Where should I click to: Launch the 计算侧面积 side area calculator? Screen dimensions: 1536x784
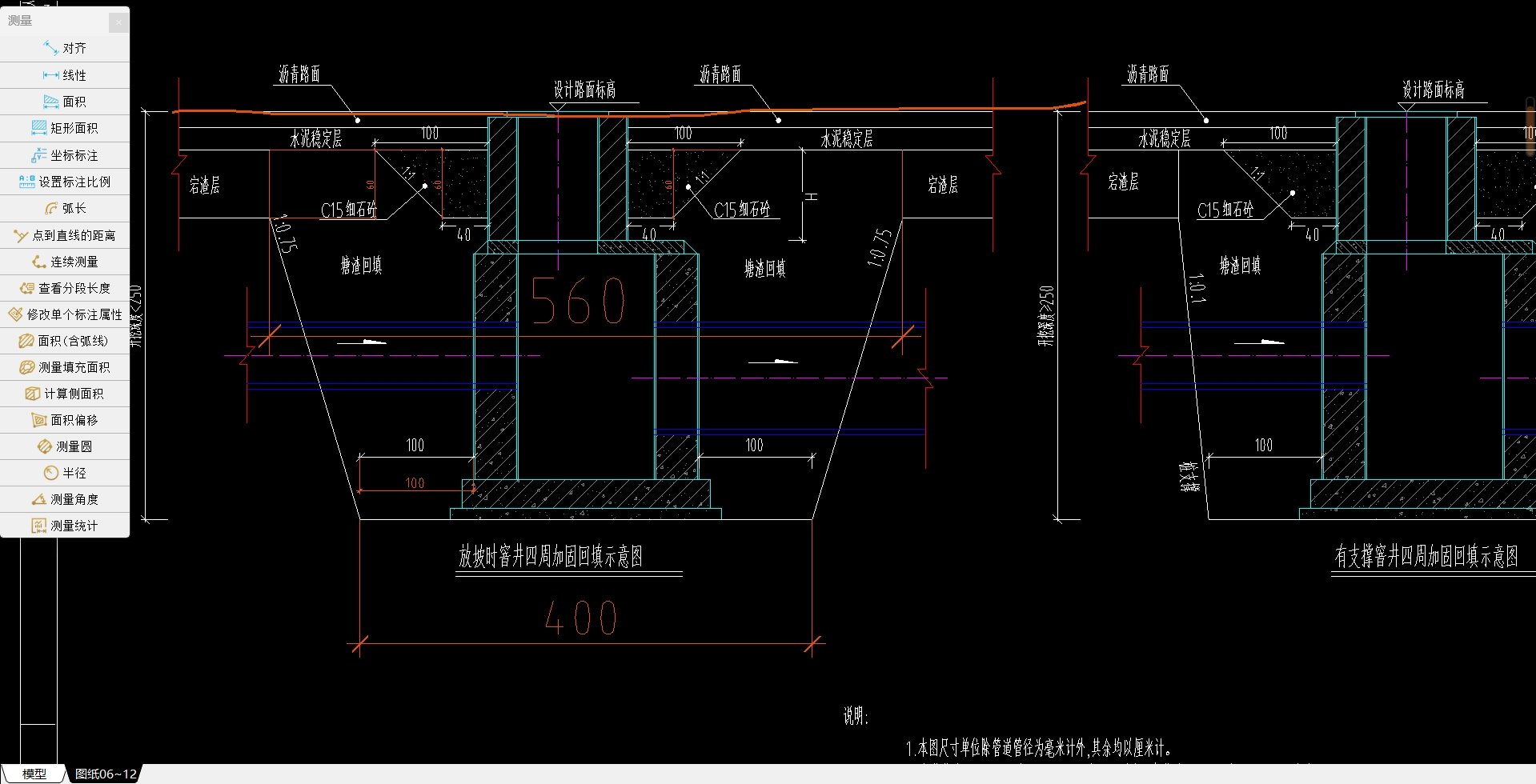tap(65, 394)
